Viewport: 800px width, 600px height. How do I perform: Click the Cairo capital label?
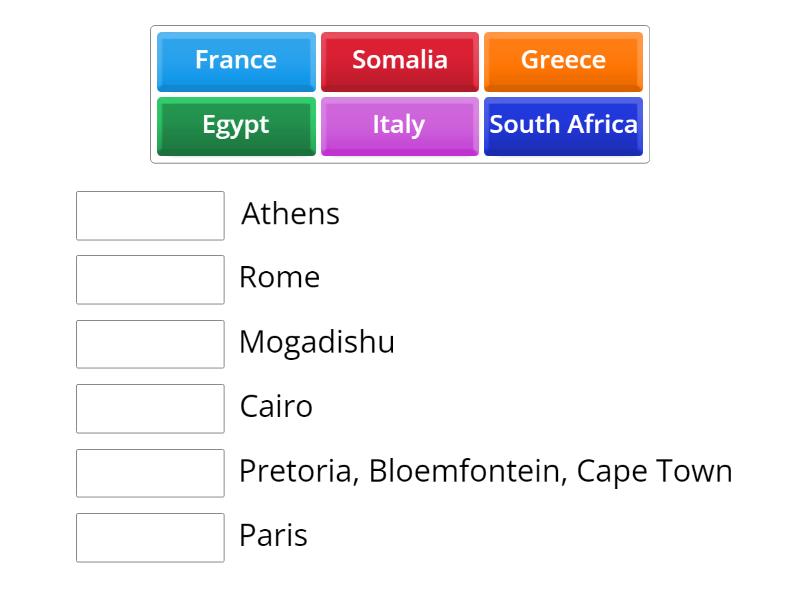tap(276, 407)
